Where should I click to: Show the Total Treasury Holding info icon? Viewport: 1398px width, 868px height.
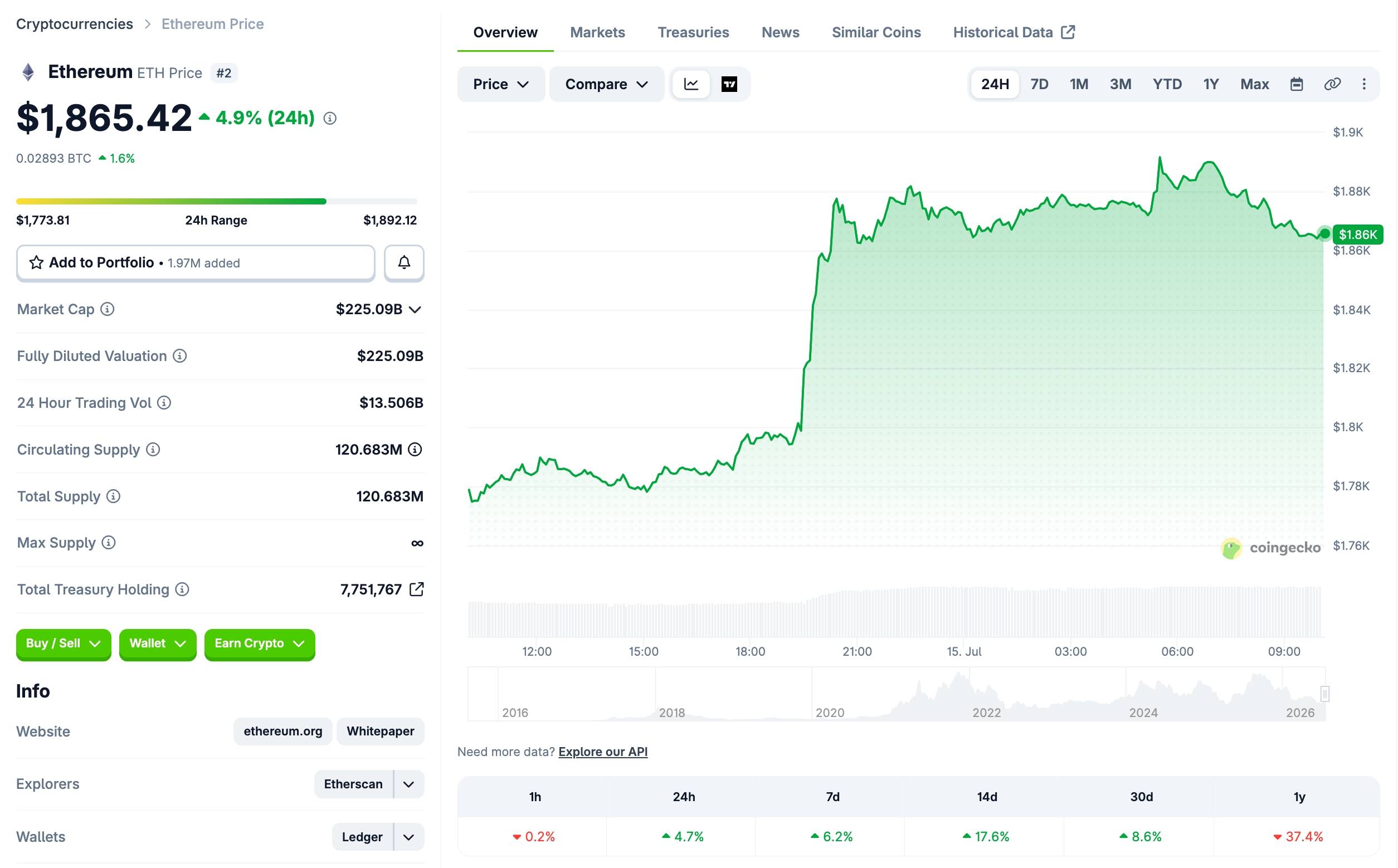click(x=182, y=589)
